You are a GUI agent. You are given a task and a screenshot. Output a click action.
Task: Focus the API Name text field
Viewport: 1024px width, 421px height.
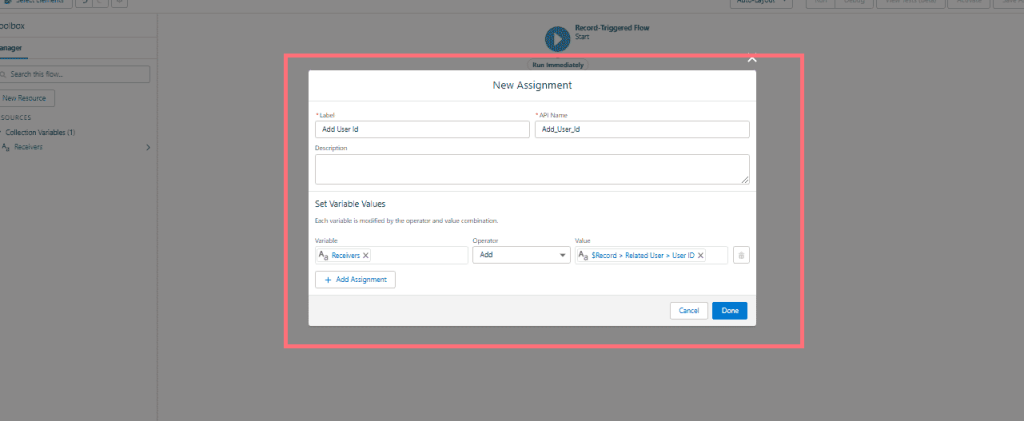(641, 129)
